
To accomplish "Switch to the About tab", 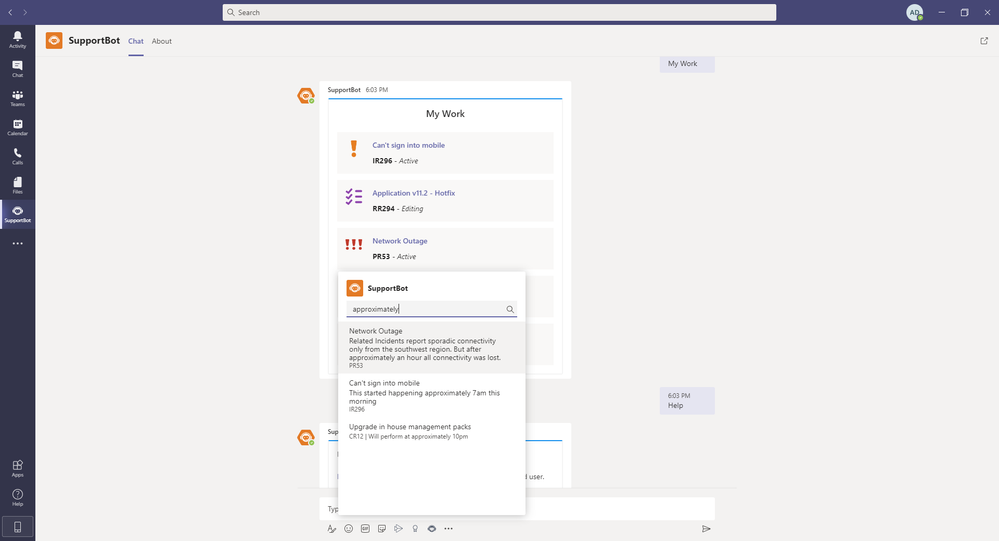I will click(x=162, y=41).
